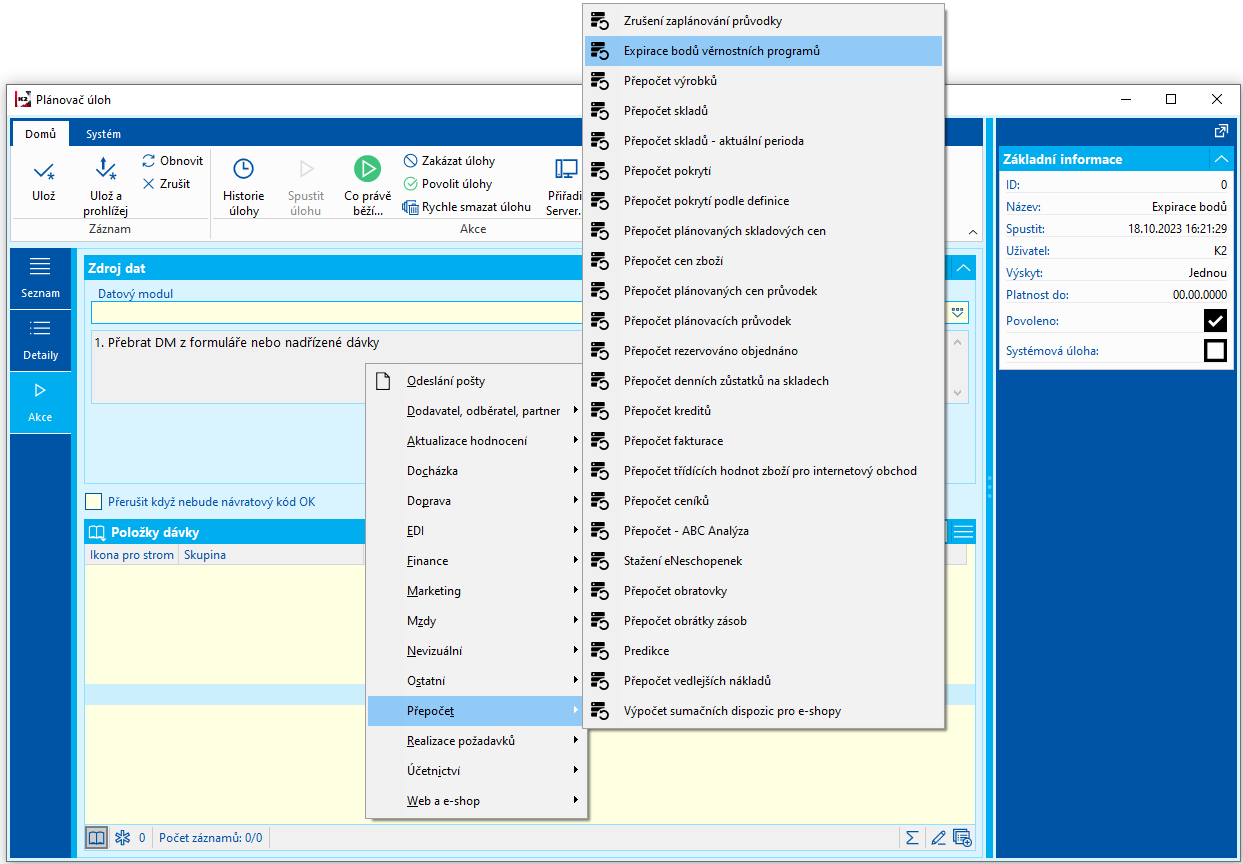This screenshot has height=864, width=1243.
Task: Choose Přepočet pokrytí podle definice
Action: click(x=764, y=201)
